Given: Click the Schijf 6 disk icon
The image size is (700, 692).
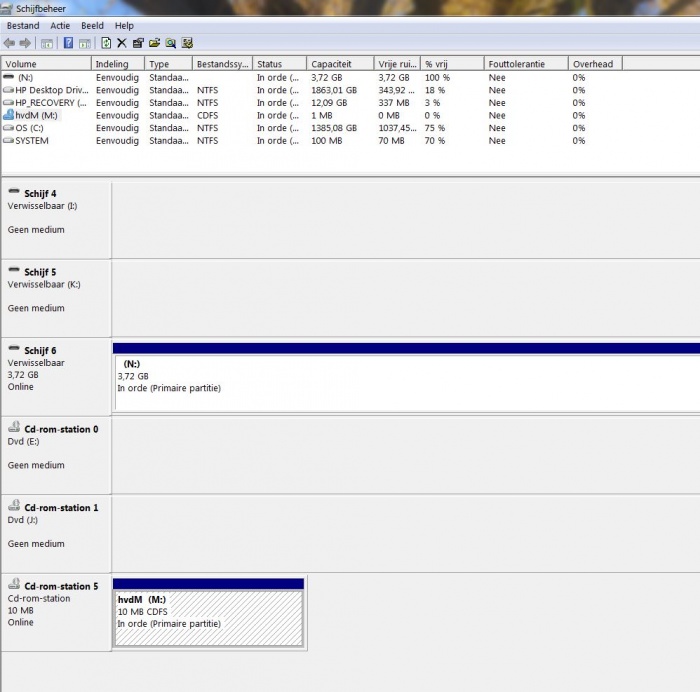Looking at the screenshot, I should (x=14, y=348).
